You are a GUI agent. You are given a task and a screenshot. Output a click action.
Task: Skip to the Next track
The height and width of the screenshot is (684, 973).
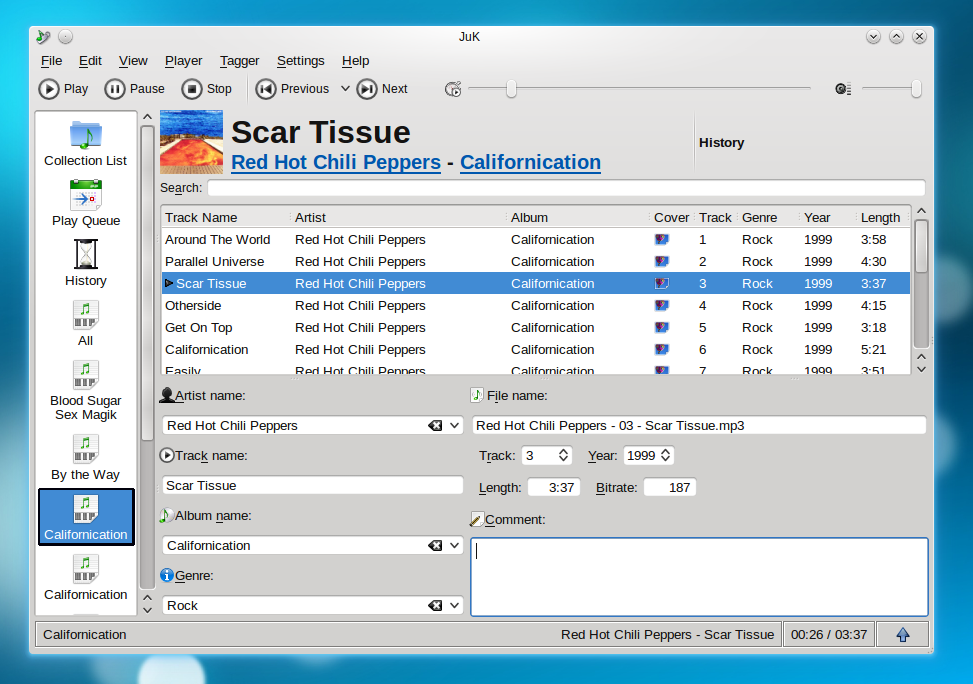[382, 89]
